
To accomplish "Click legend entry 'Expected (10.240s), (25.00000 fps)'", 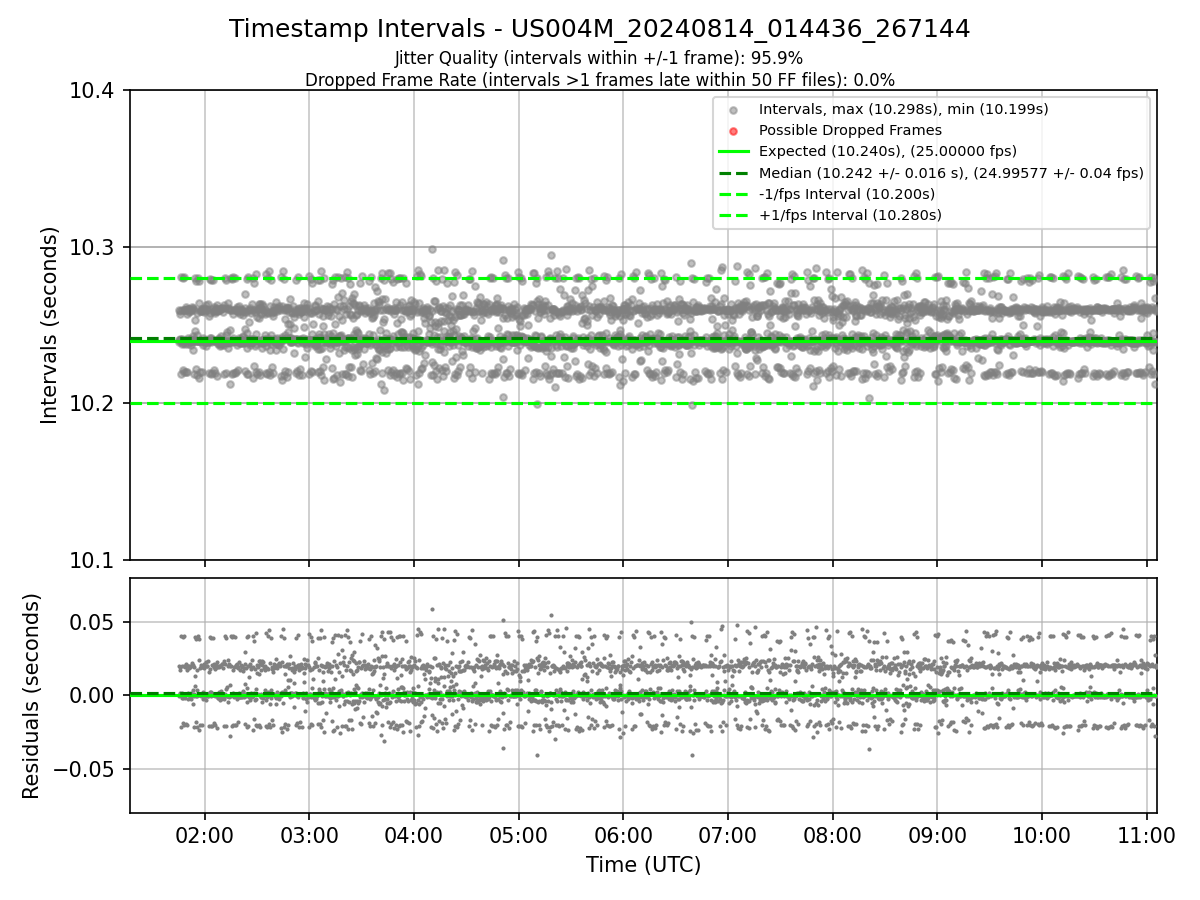I will tap(888, 151).
